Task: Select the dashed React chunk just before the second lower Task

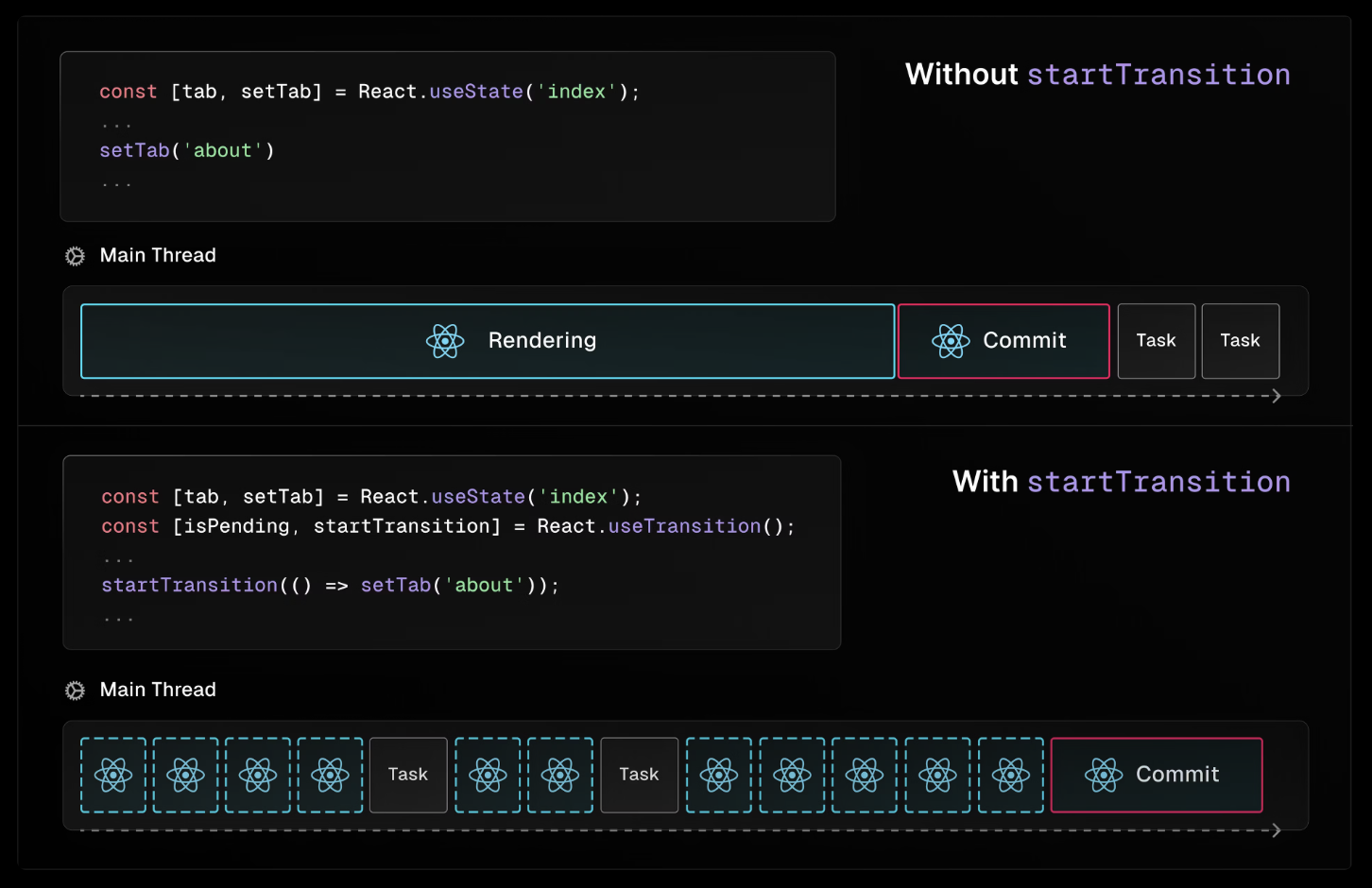Action: point(560,776)
